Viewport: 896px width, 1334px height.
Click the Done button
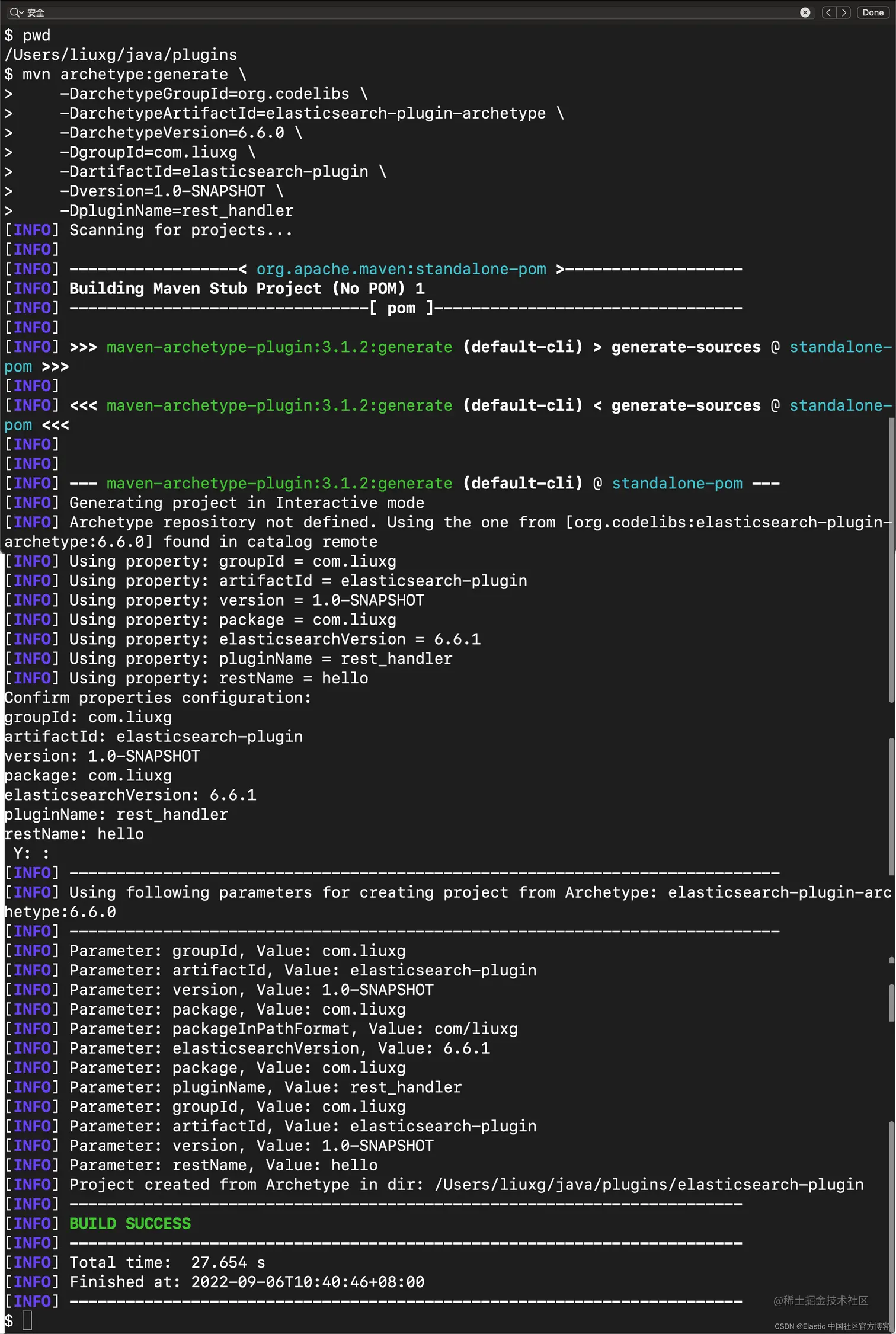coord(873,12)
